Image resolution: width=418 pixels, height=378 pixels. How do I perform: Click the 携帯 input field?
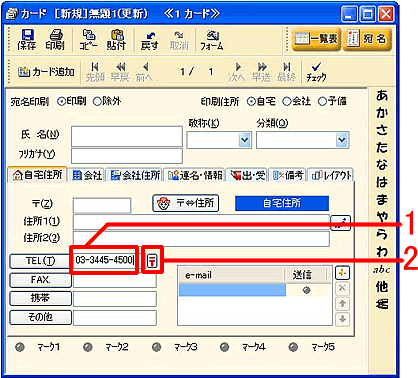click(x=115, y=299)
